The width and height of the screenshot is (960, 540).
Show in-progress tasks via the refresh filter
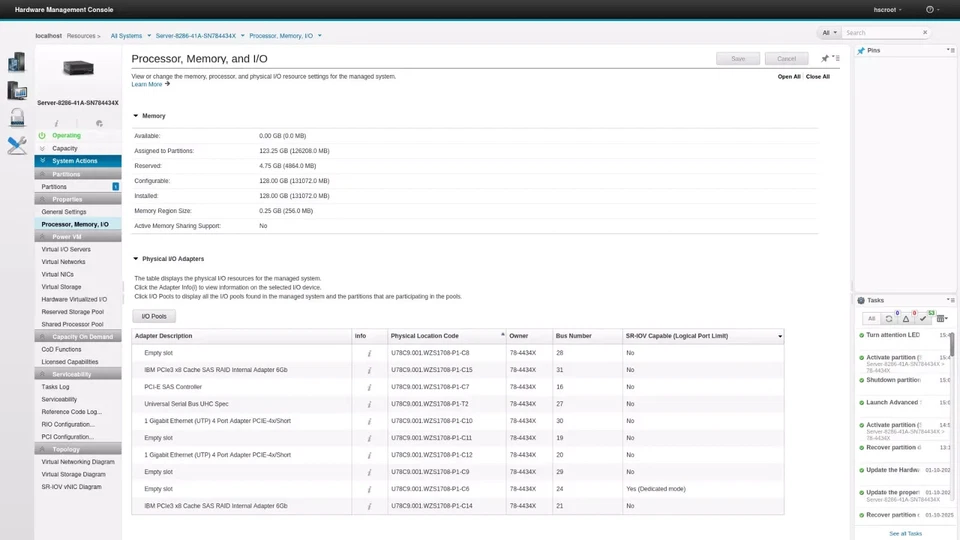tap(889, 318)
